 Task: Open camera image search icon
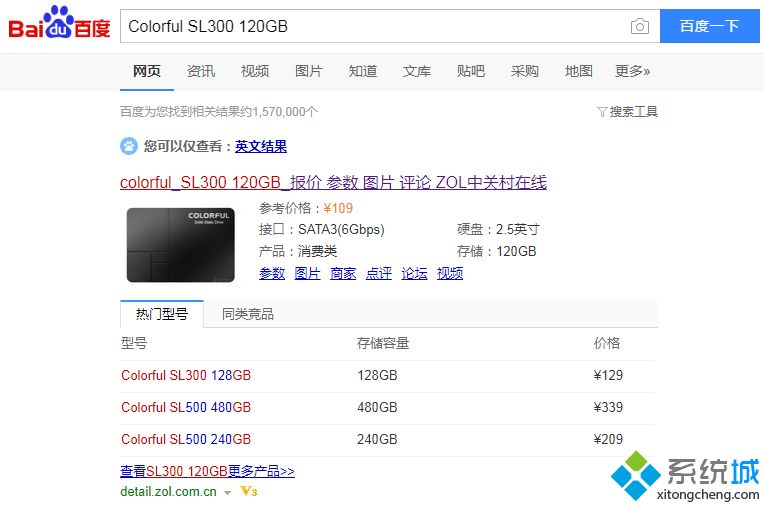coord(639,26)
